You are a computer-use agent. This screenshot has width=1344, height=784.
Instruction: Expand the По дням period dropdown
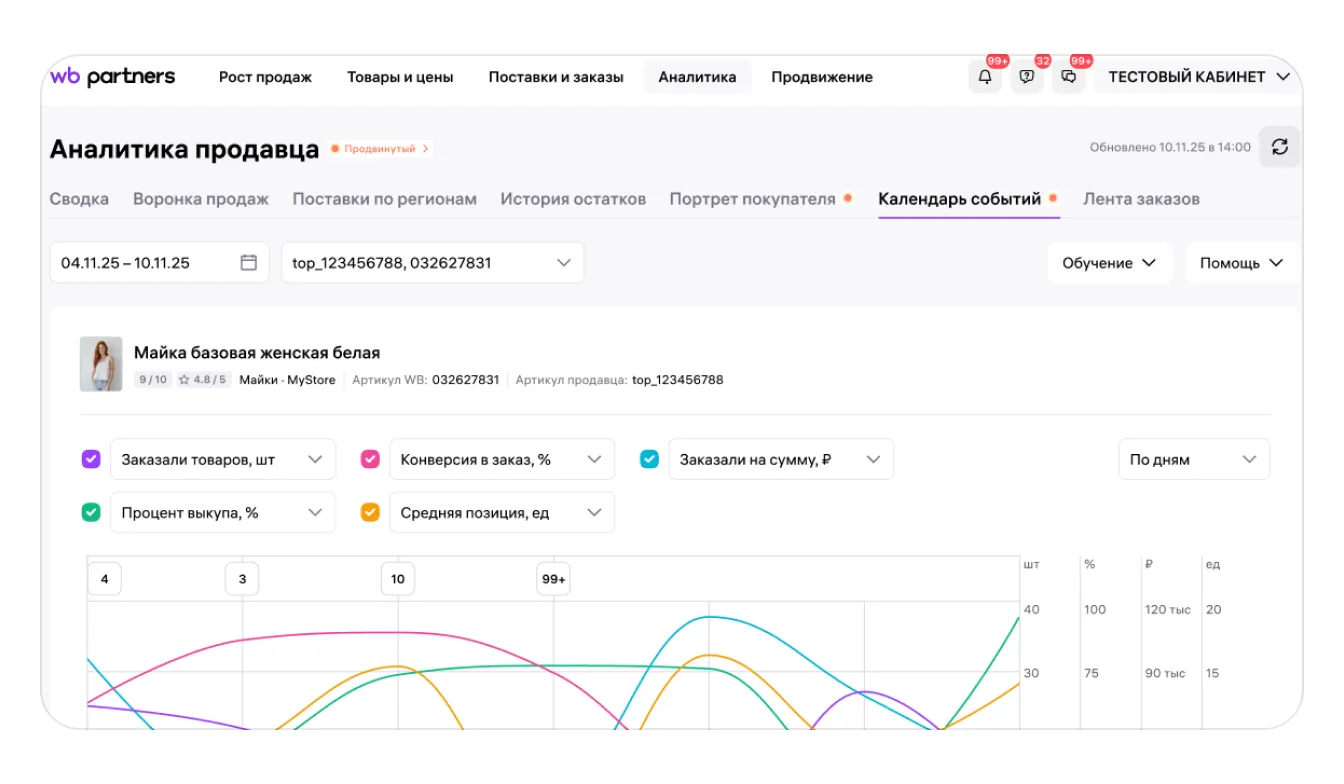coord(1193,460)
